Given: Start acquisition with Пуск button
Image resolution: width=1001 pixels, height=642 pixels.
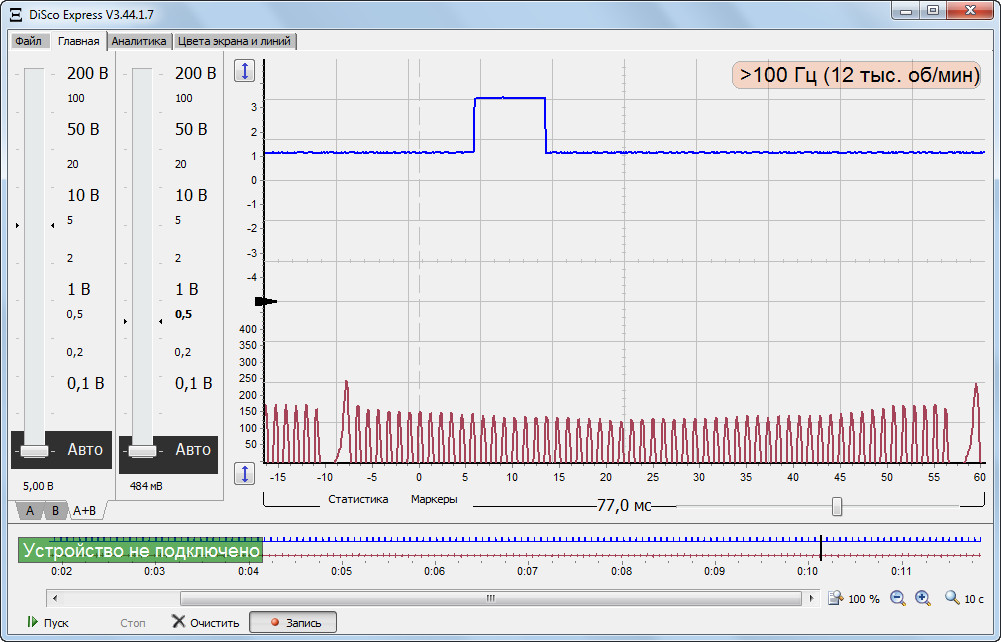Looking at the screenshot, I should point(48,622).
